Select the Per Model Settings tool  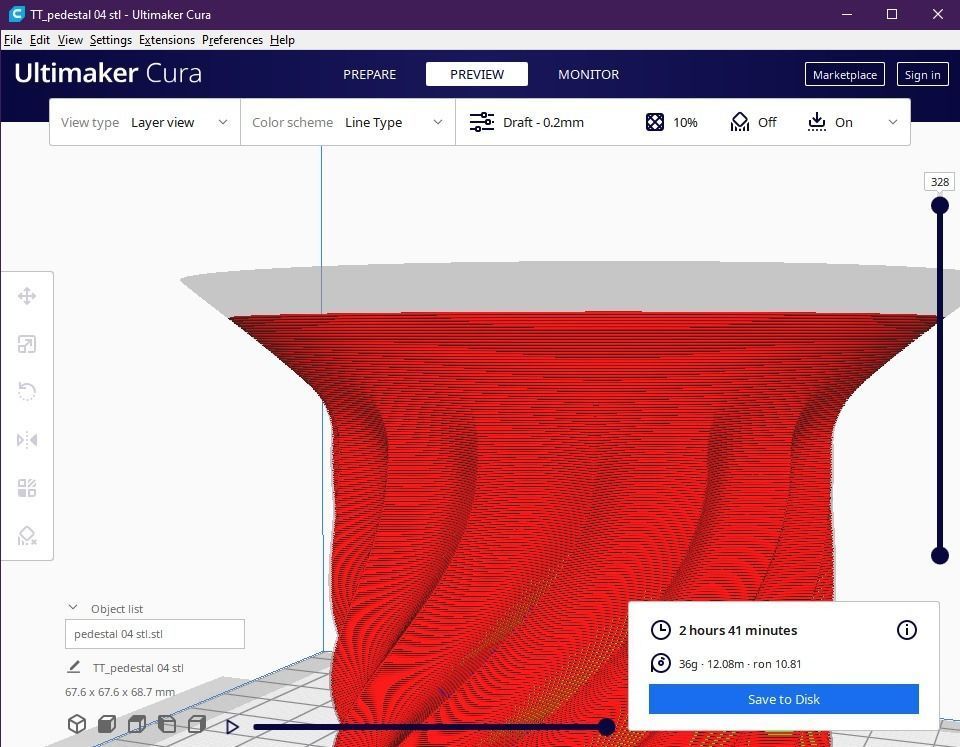tap(27, 488)
